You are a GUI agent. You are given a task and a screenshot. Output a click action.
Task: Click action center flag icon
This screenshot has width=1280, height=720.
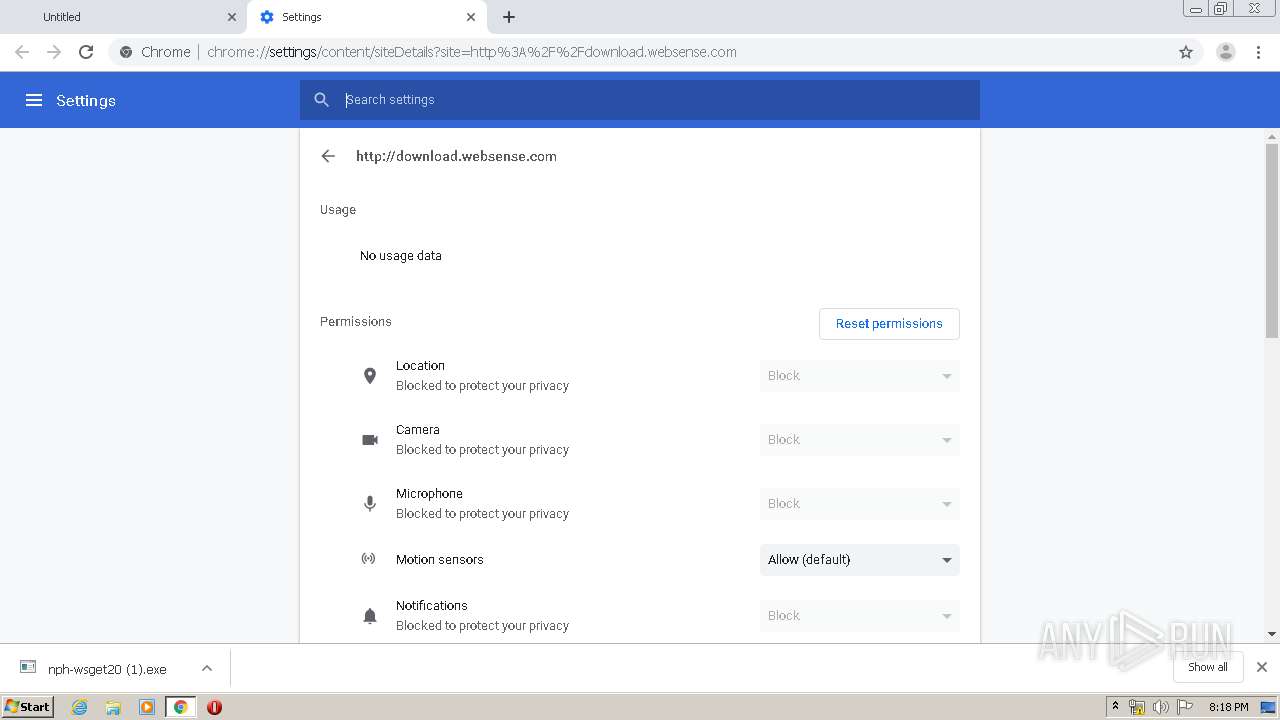[x=1185, y=707]
